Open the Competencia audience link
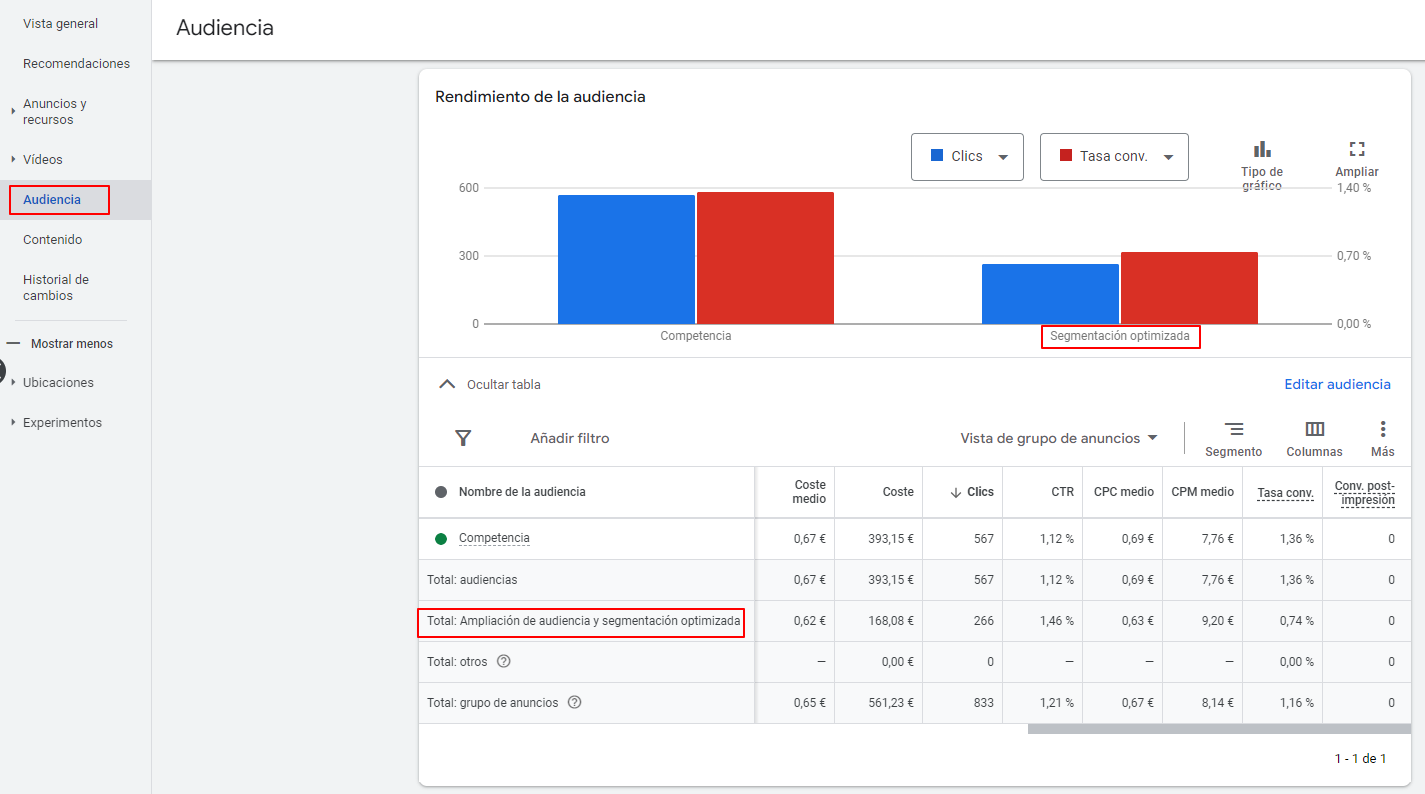Screen dimensions: 1425x794 (x=494, y=538)
